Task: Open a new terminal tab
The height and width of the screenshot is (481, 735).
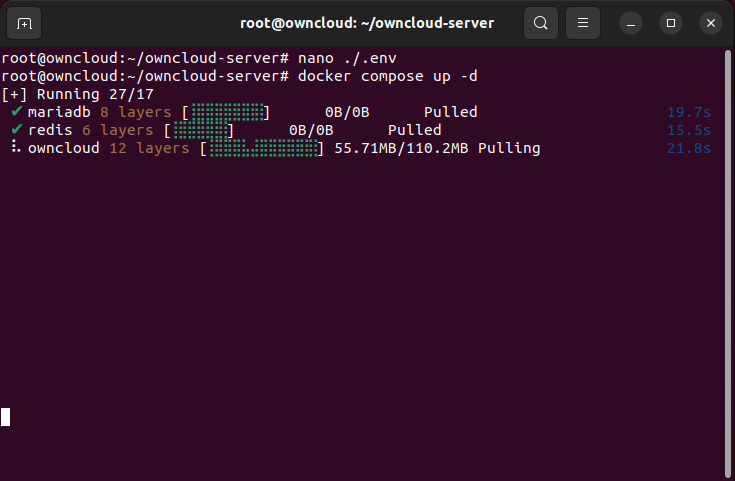Action: [24, 23]
